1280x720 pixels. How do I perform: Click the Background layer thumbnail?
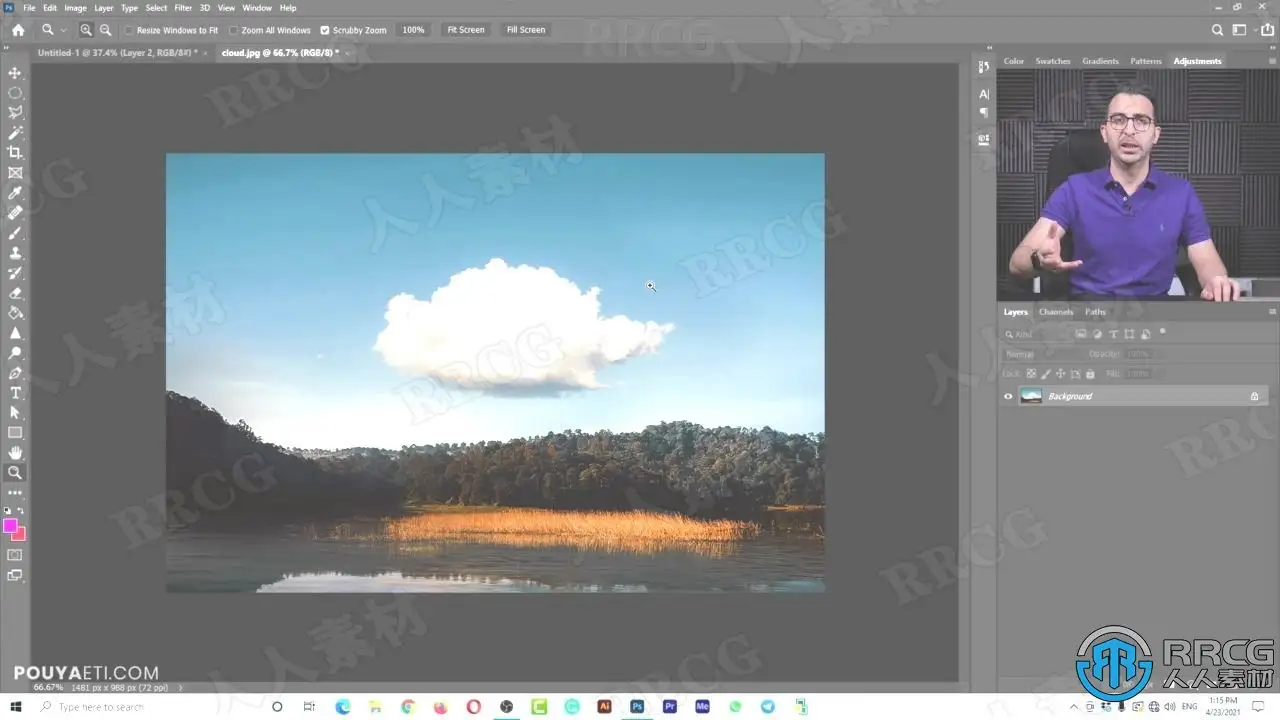pyautogui.click(x=1030, y=396)
